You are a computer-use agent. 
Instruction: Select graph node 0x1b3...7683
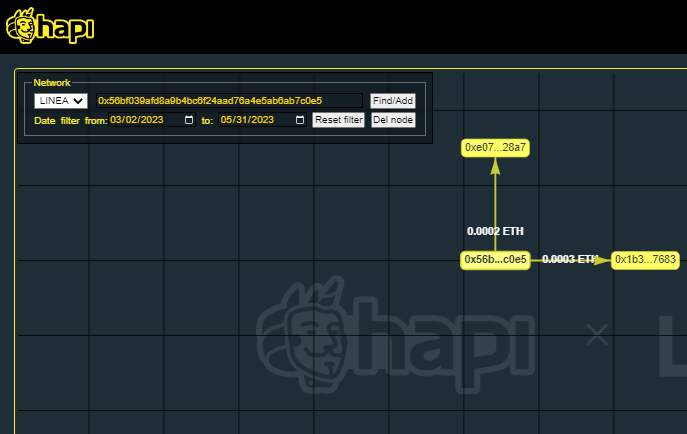645,260
